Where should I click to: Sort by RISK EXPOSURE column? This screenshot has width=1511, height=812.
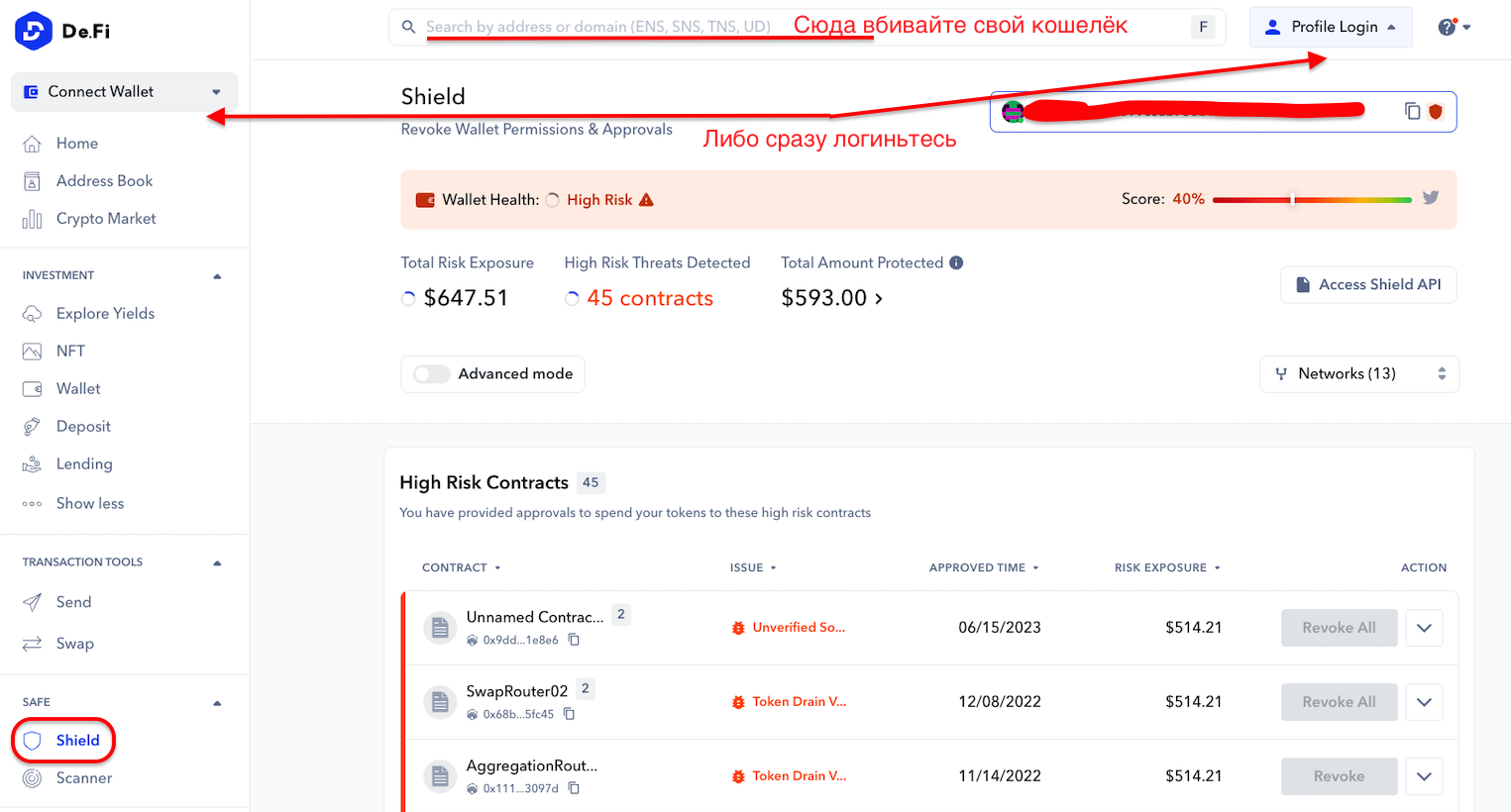[1167, 568]
